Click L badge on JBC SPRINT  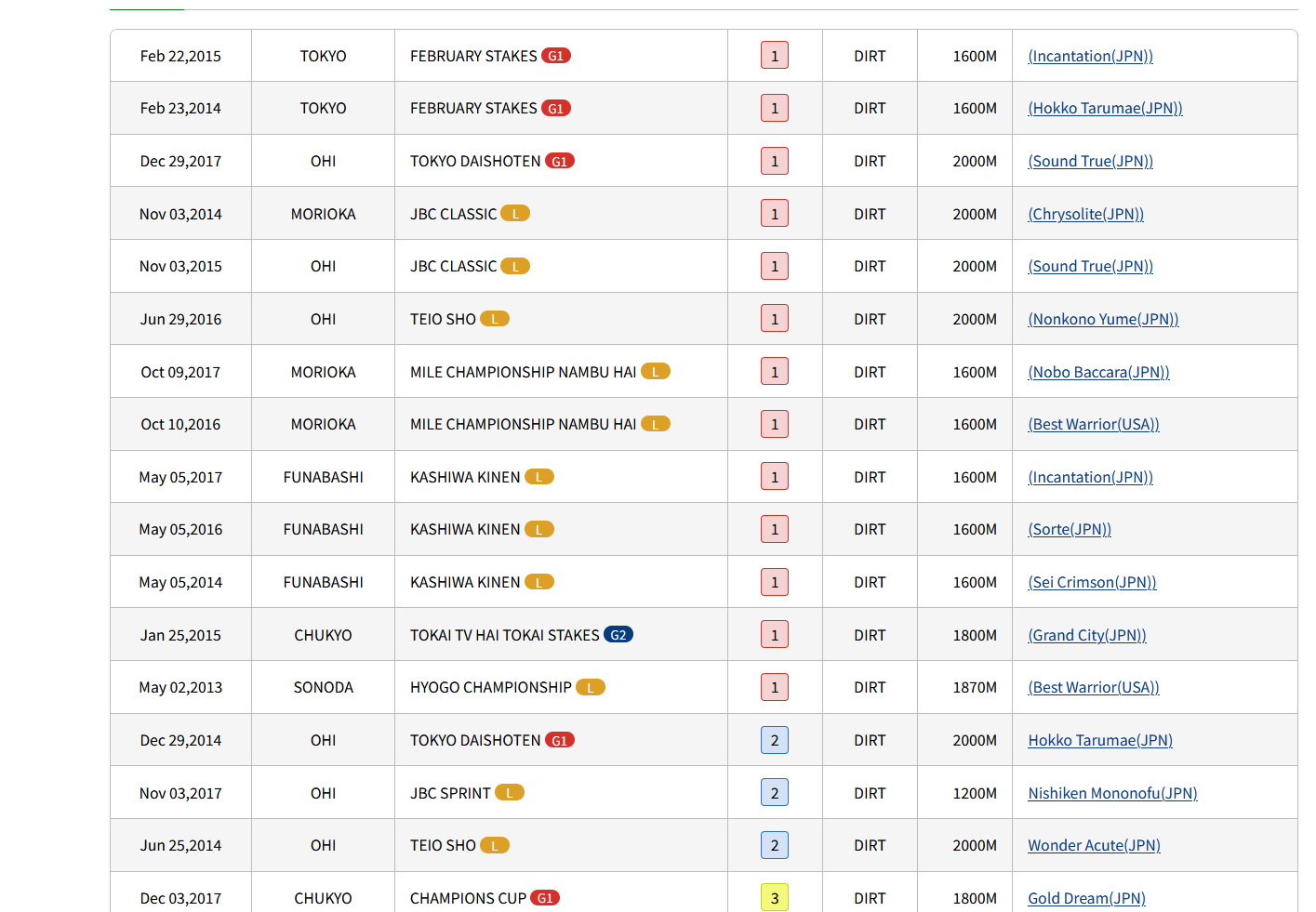[510, 793]
